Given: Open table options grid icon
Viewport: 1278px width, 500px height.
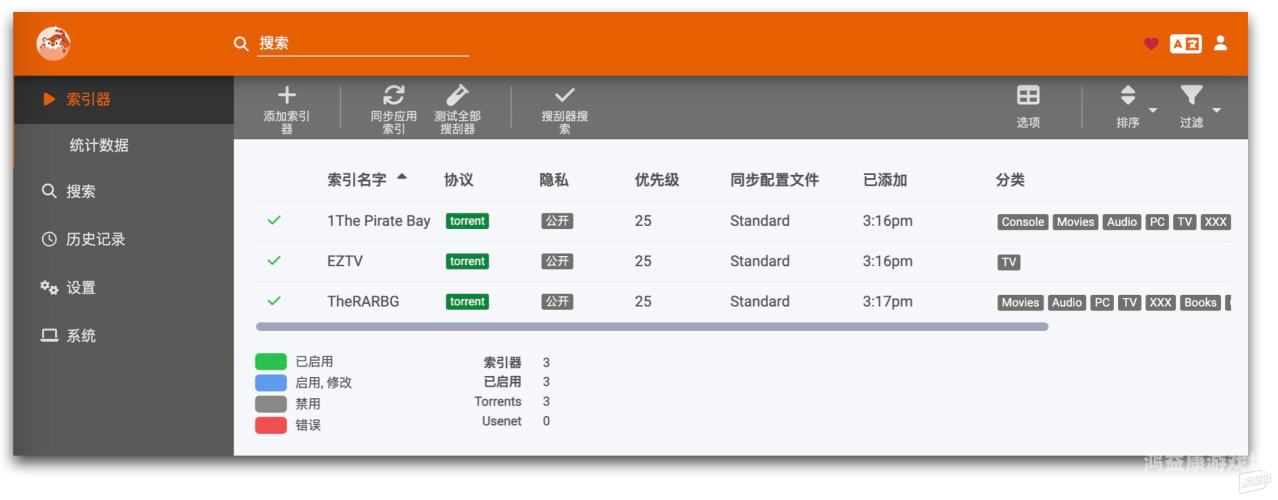Looking at the screenshot, I should coord(1028,96).
